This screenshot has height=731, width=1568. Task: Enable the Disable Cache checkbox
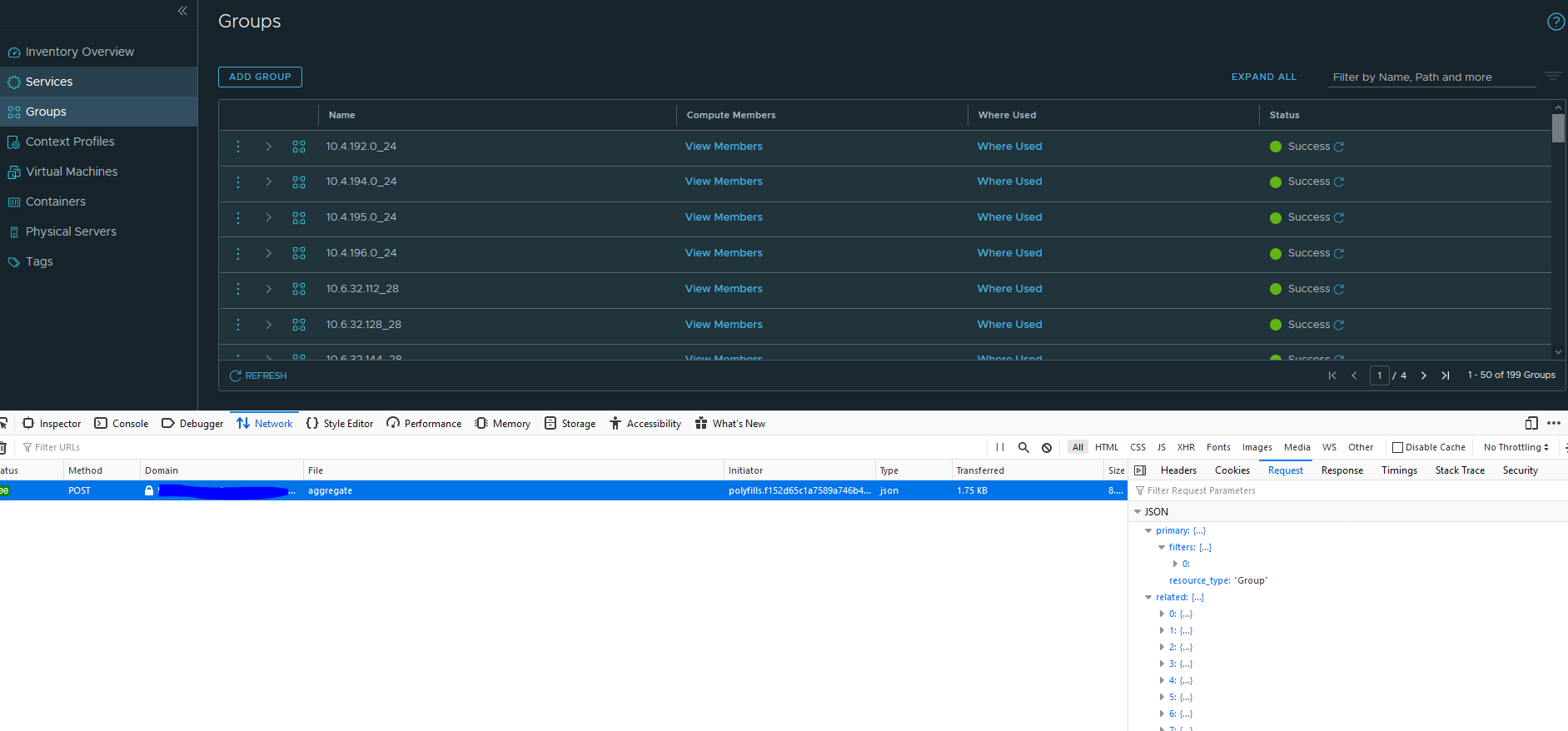(x=1398, y=447)
